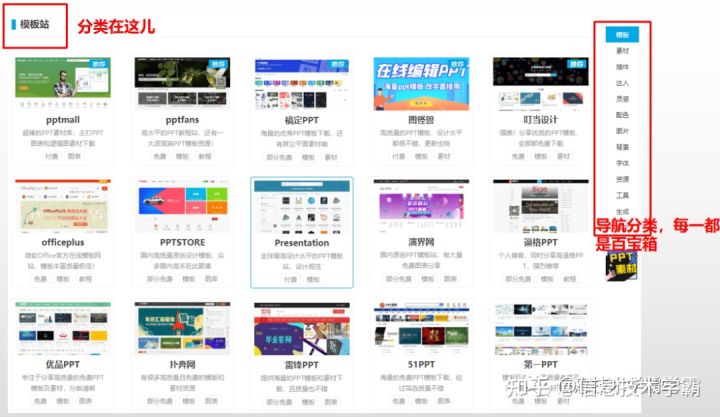This screenshot has height=417, width=720.
Task: Click the pptfans title link
Action: pos(182,120)
